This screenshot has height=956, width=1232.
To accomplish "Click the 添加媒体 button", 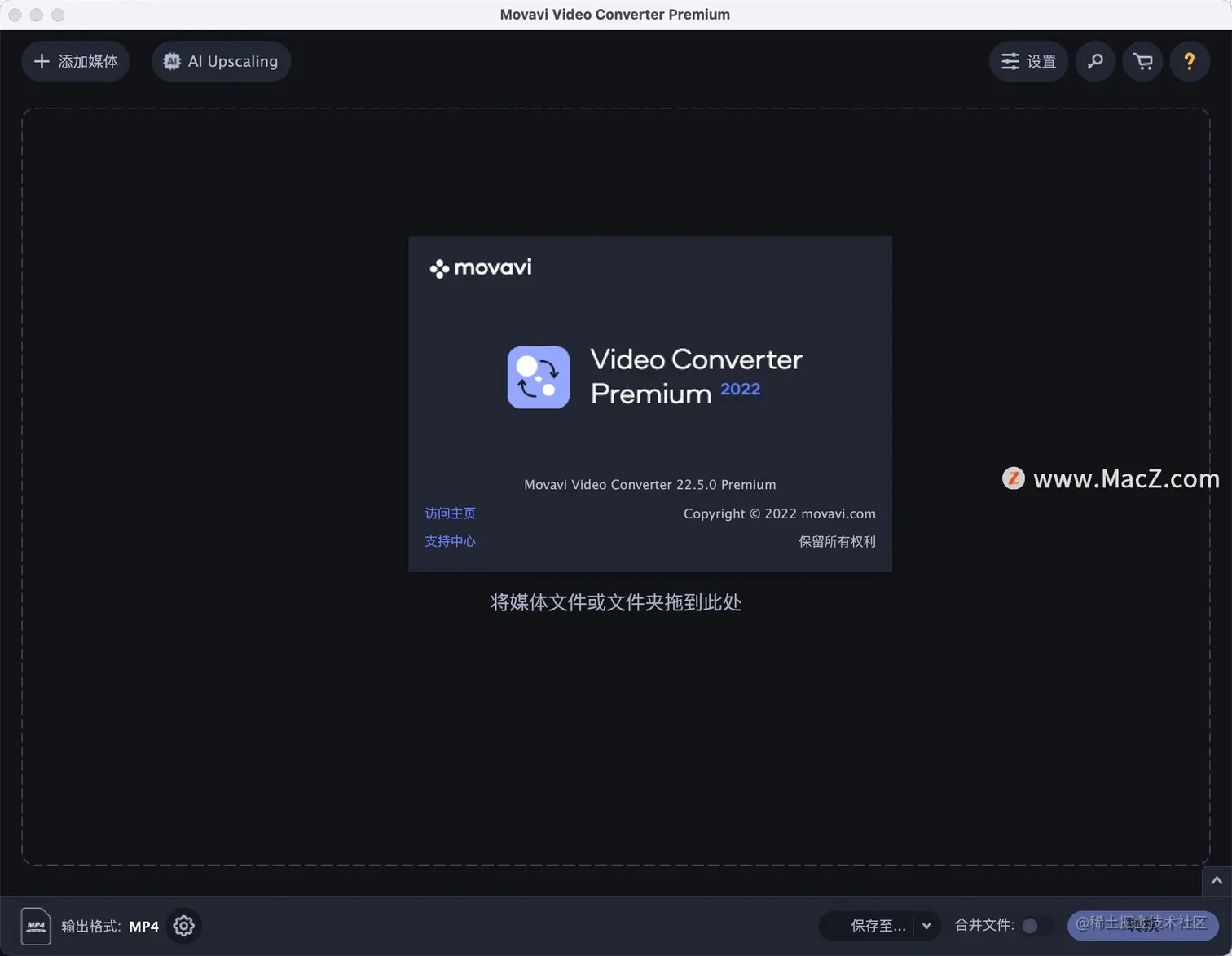I will tap(75, 61).
